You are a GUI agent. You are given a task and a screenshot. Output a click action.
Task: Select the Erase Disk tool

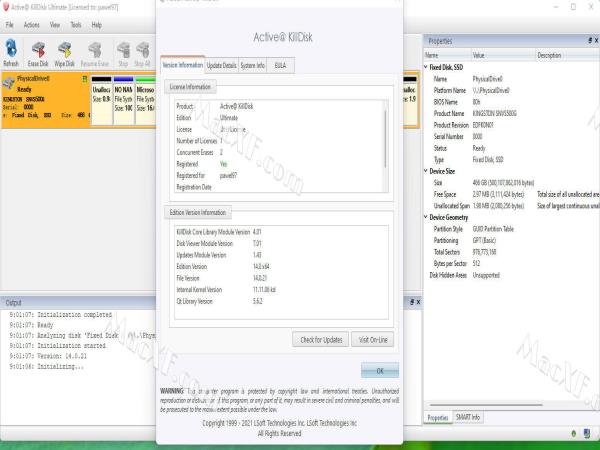pyautogui.click(x=38, y=53)
